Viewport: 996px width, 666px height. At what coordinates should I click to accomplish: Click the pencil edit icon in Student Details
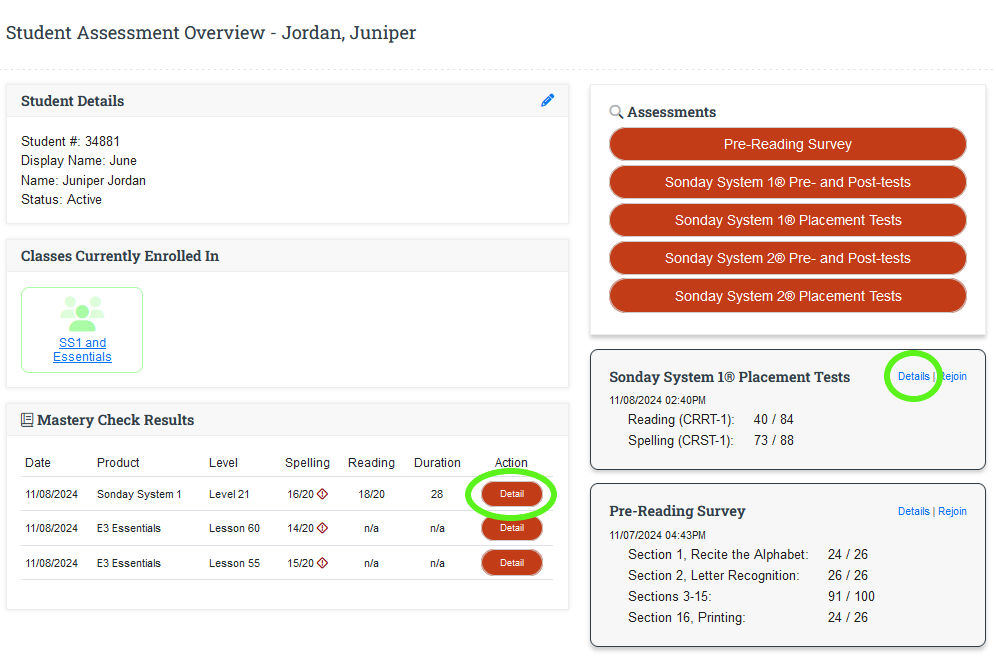pyautogui.click(x=547, y=100)
